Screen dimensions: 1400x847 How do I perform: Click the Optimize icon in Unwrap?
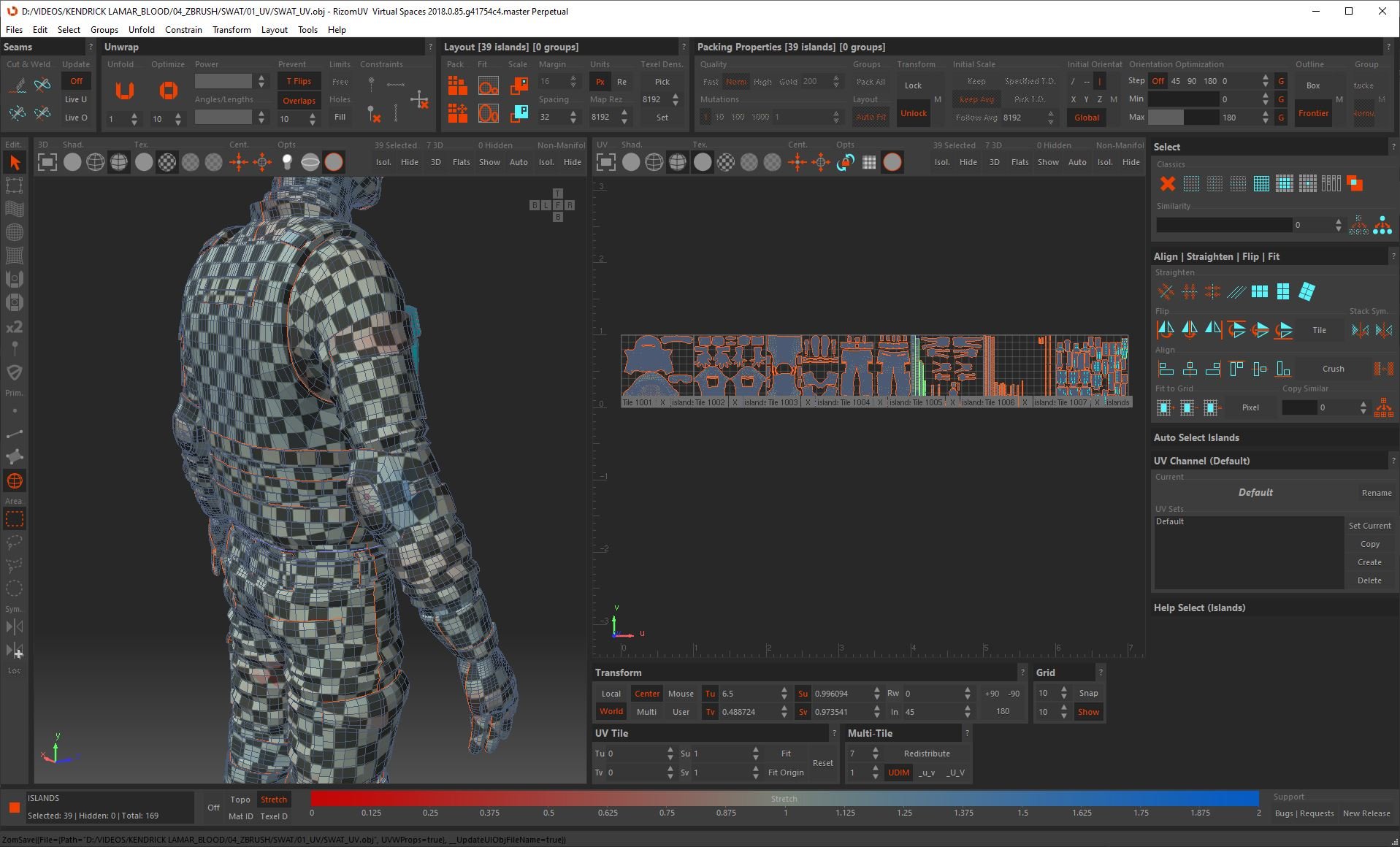[169, 91]
